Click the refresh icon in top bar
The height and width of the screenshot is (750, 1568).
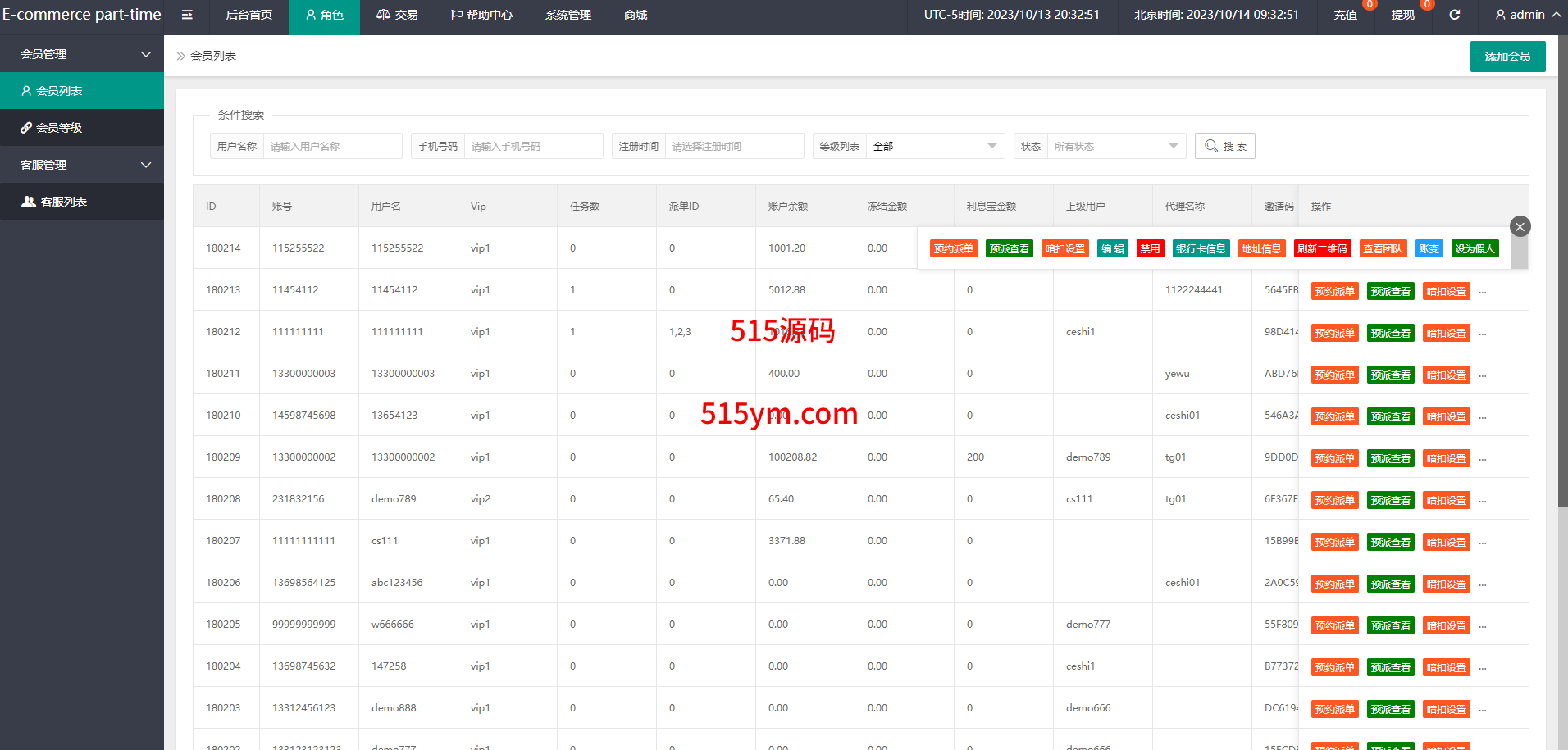[1454, 15]
